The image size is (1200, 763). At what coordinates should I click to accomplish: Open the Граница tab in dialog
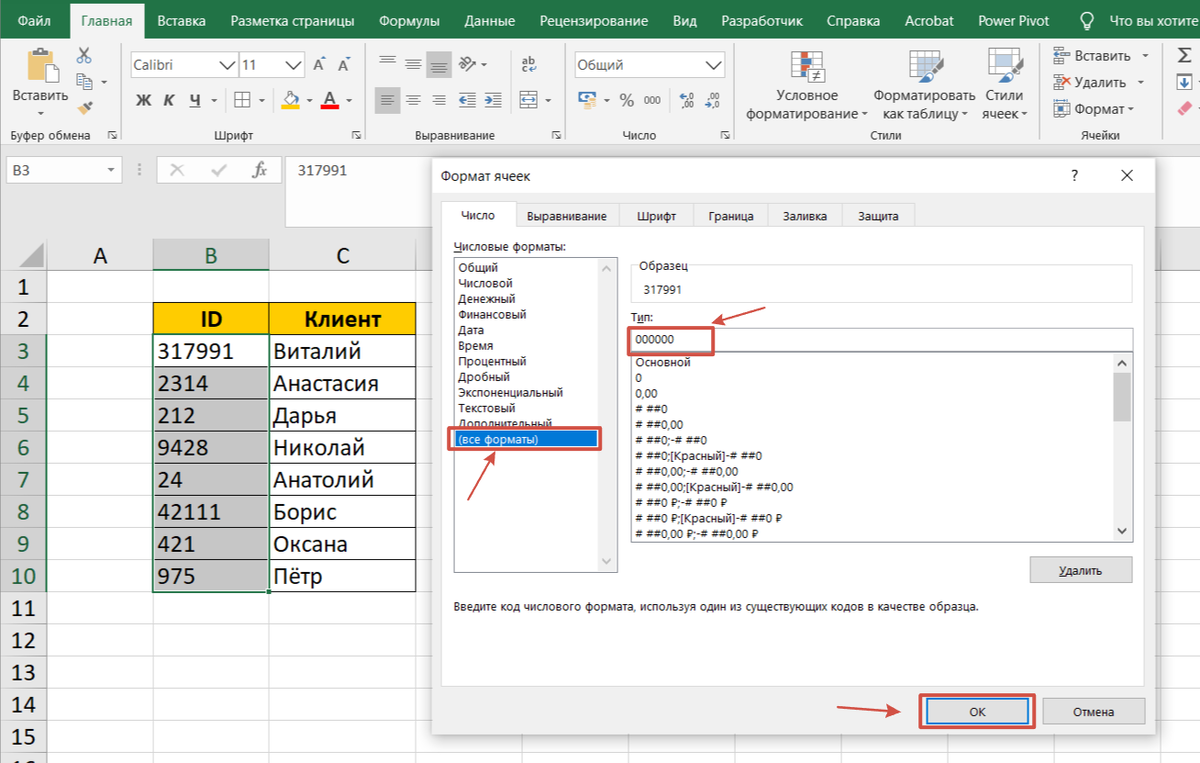[x=731, y=215]
